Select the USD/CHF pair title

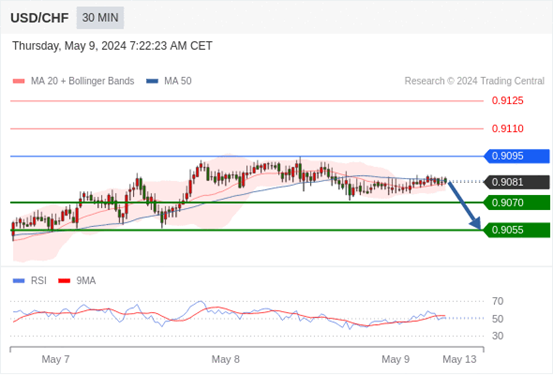click(40, 18)
